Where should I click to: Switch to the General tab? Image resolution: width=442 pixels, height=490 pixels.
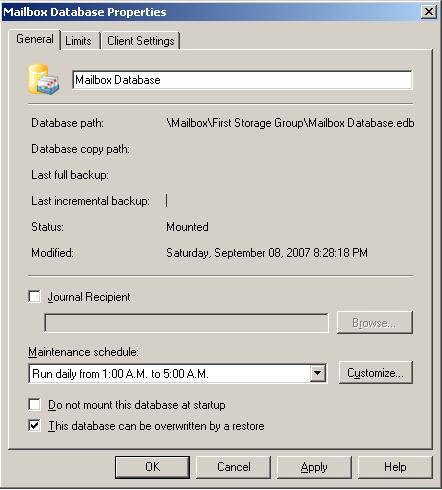[x=35, y=39]
